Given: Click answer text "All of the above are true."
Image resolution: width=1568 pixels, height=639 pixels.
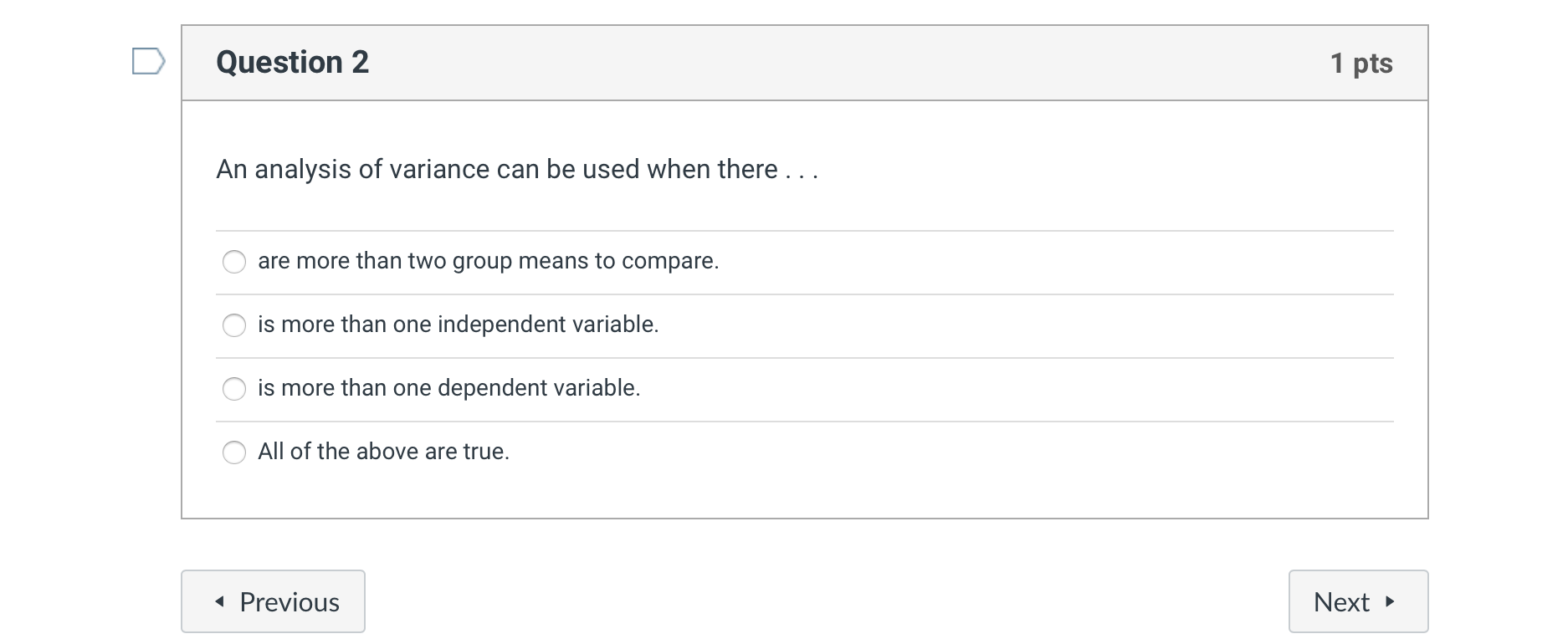Looking at the screenshot, I should point(383,452).
